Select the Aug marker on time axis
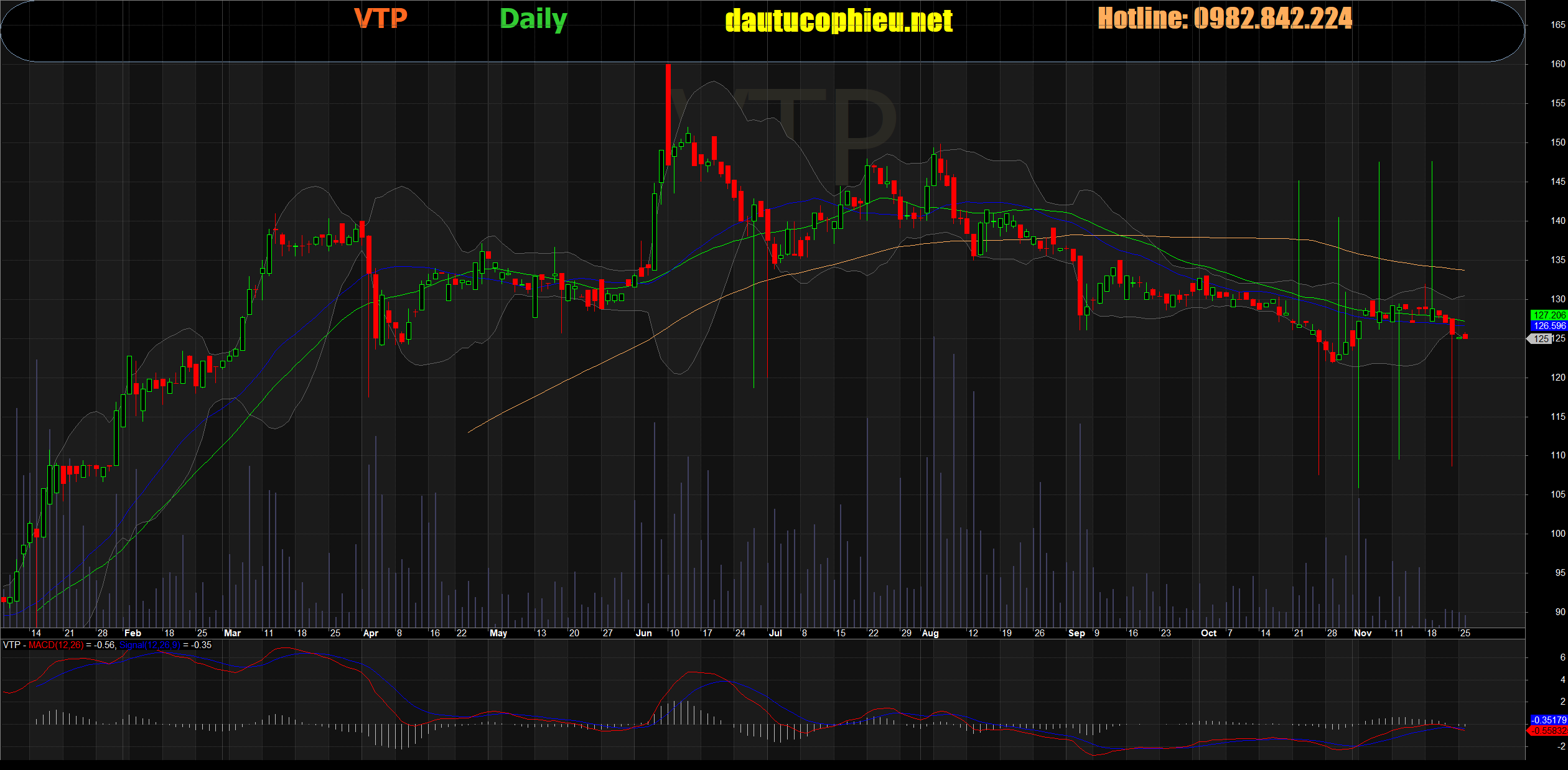 (930, 633)
